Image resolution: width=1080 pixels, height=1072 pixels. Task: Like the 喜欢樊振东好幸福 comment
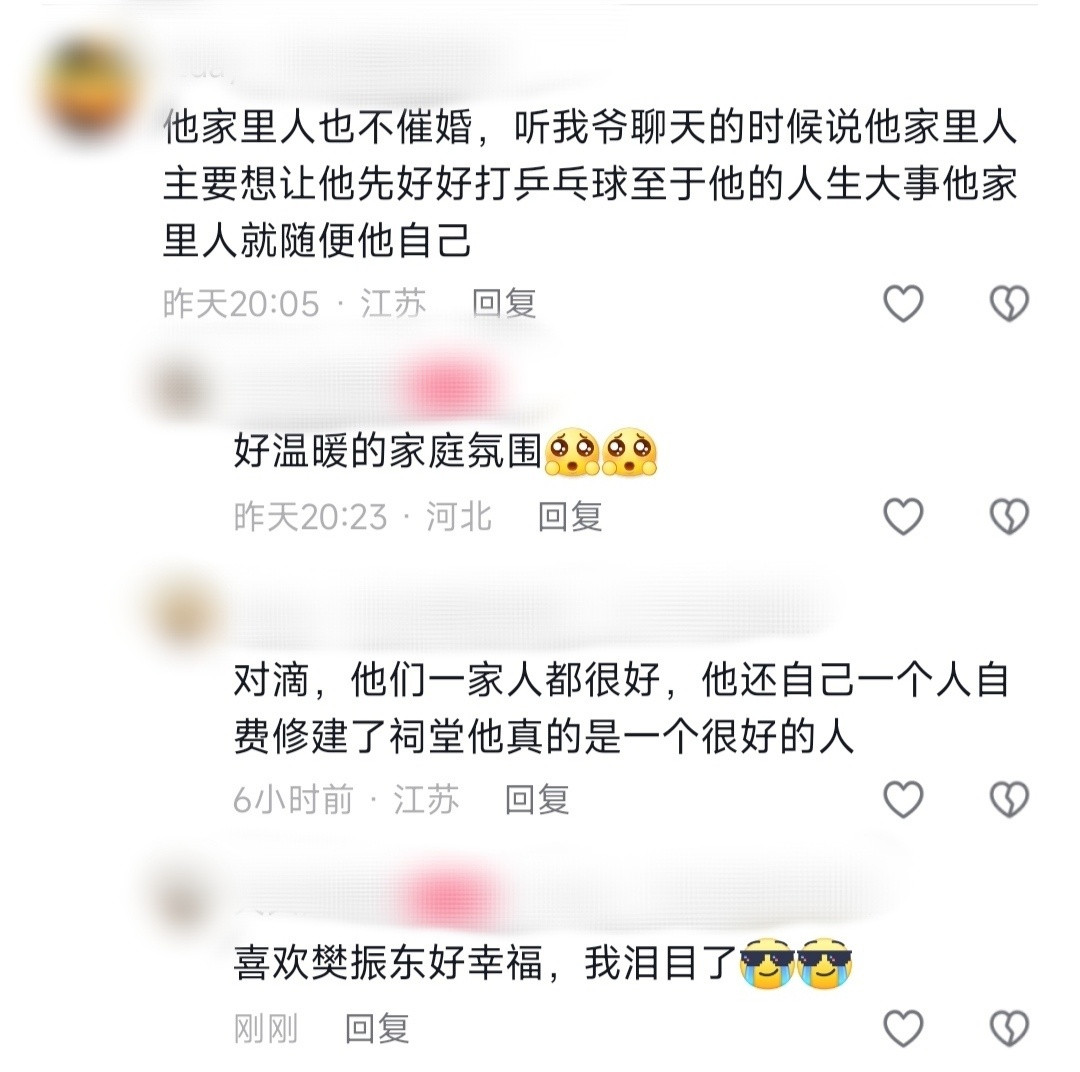(x=903, y=1028)
